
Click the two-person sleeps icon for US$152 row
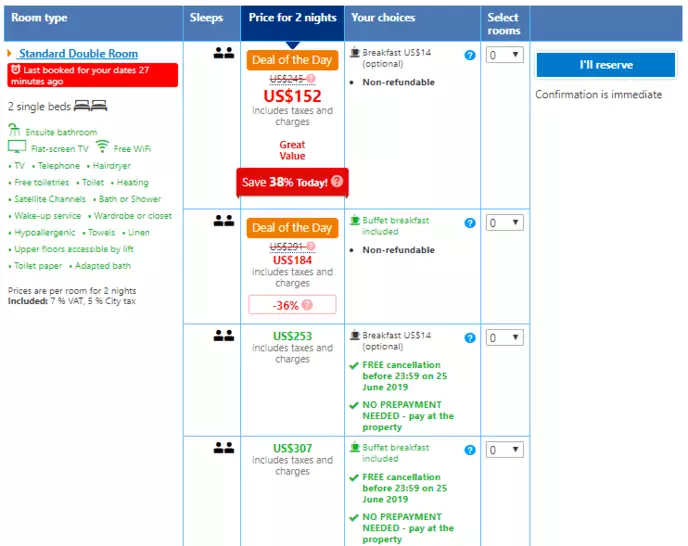[224, 53]
